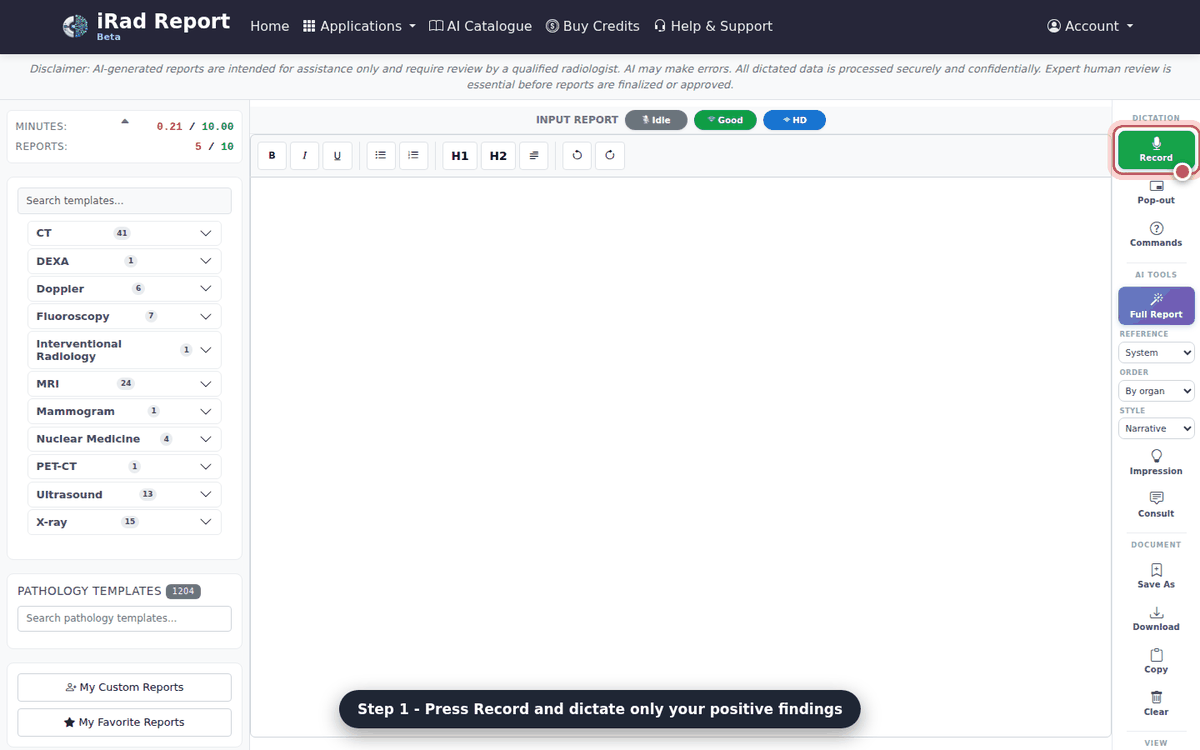This screenshot has width=1200, height=750.
Task: Open Help & Support
Action: coord(713,26)
